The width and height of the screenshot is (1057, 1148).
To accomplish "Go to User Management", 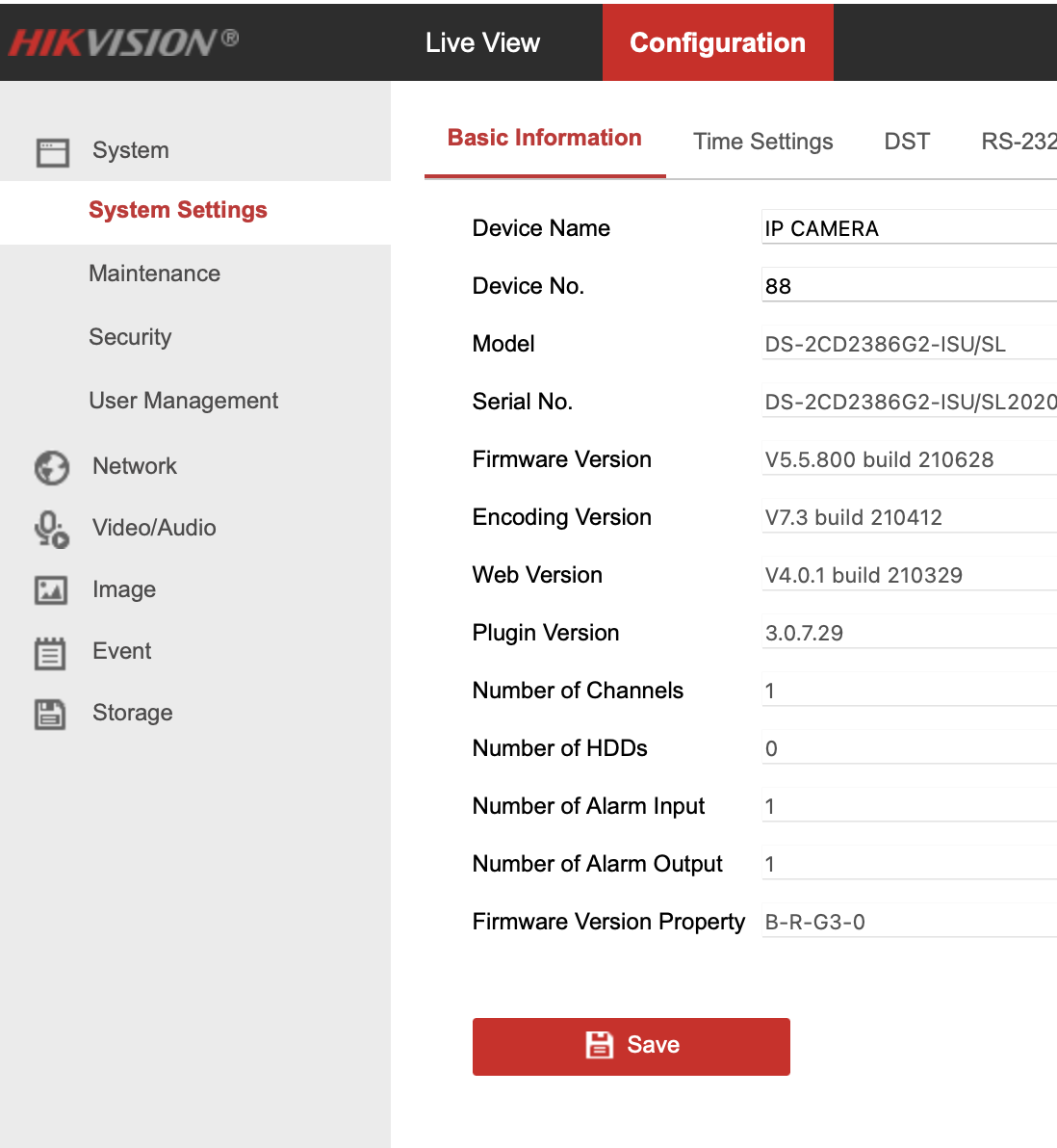I will pyautogui.click(x=183, y=401).
